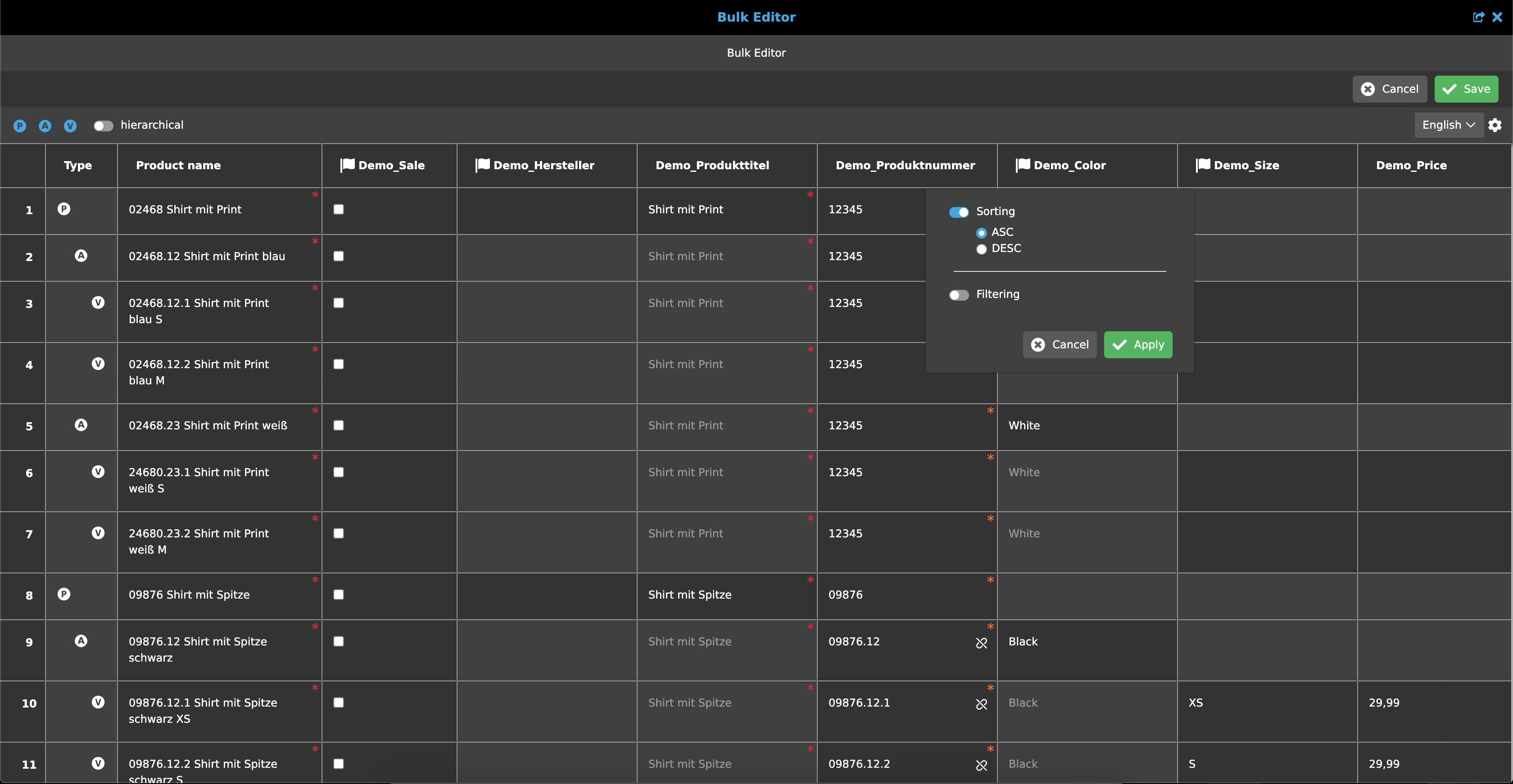Screen dimensions: 1513x784
Task: Click the blue V variant type filter icon
Action: 70,126
